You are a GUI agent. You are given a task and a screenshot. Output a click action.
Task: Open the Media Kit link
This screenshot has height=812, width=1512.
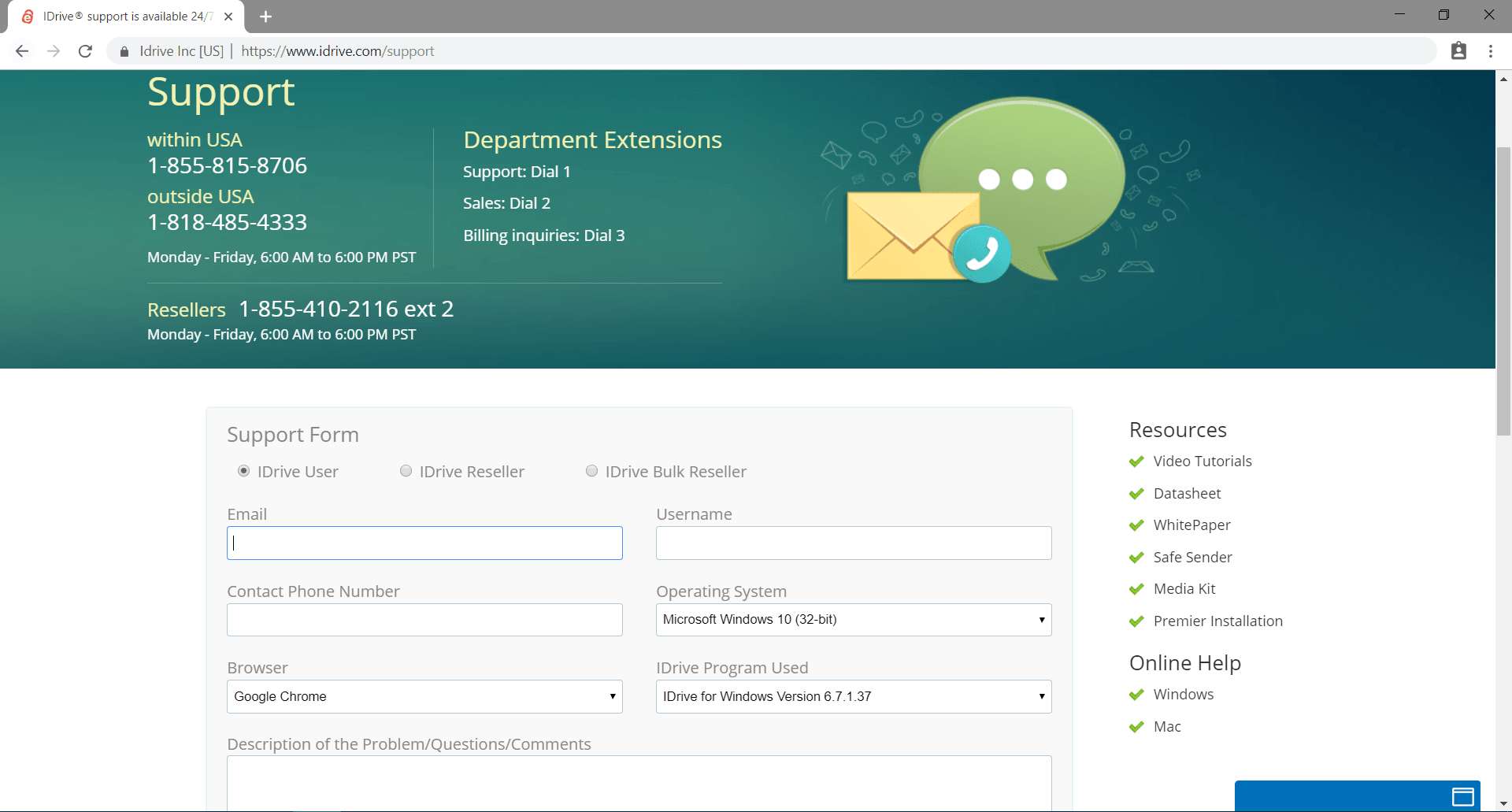click(x=1184, y=589)
